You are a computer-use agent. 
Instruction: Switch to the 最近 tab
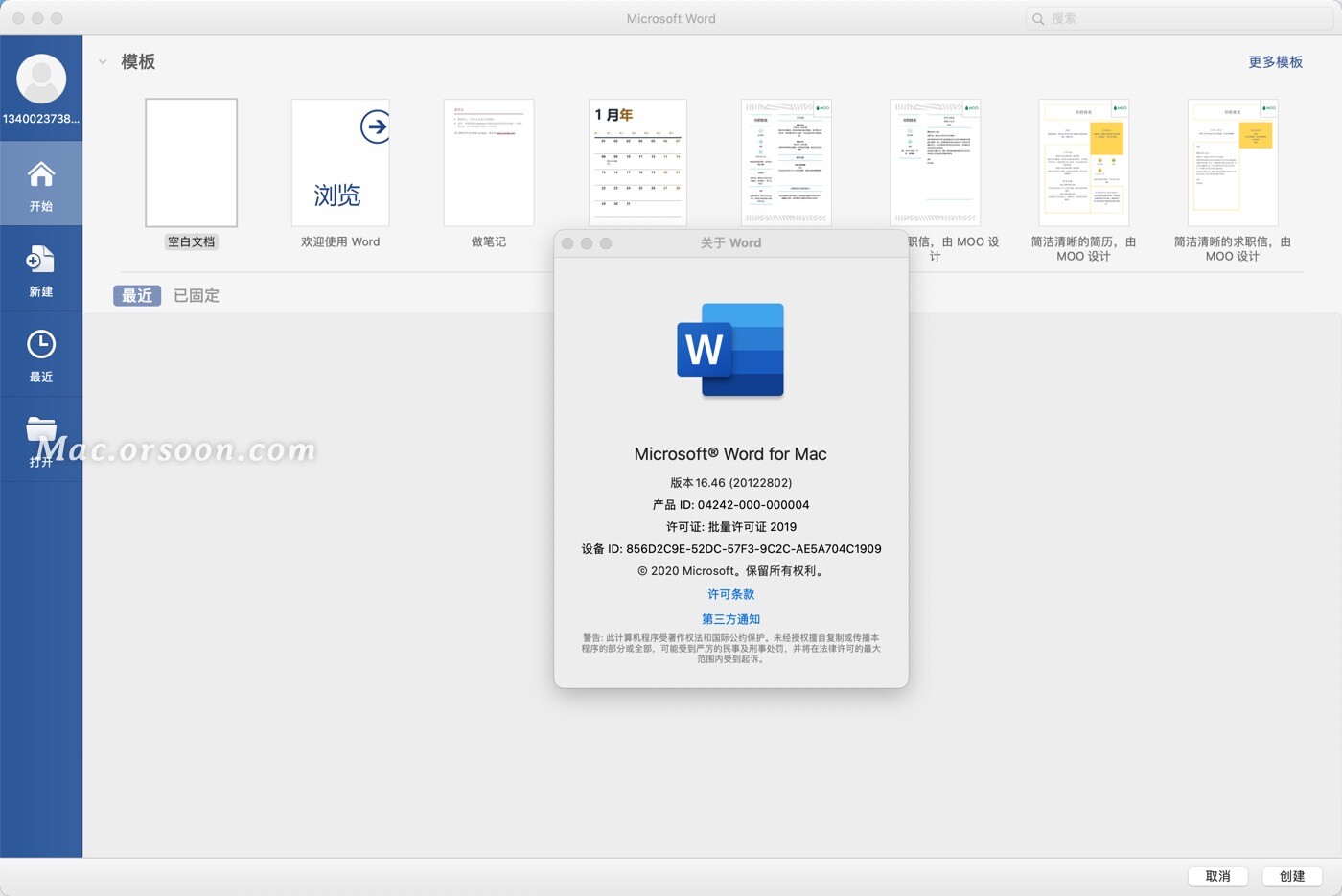(x=137, y=296)
